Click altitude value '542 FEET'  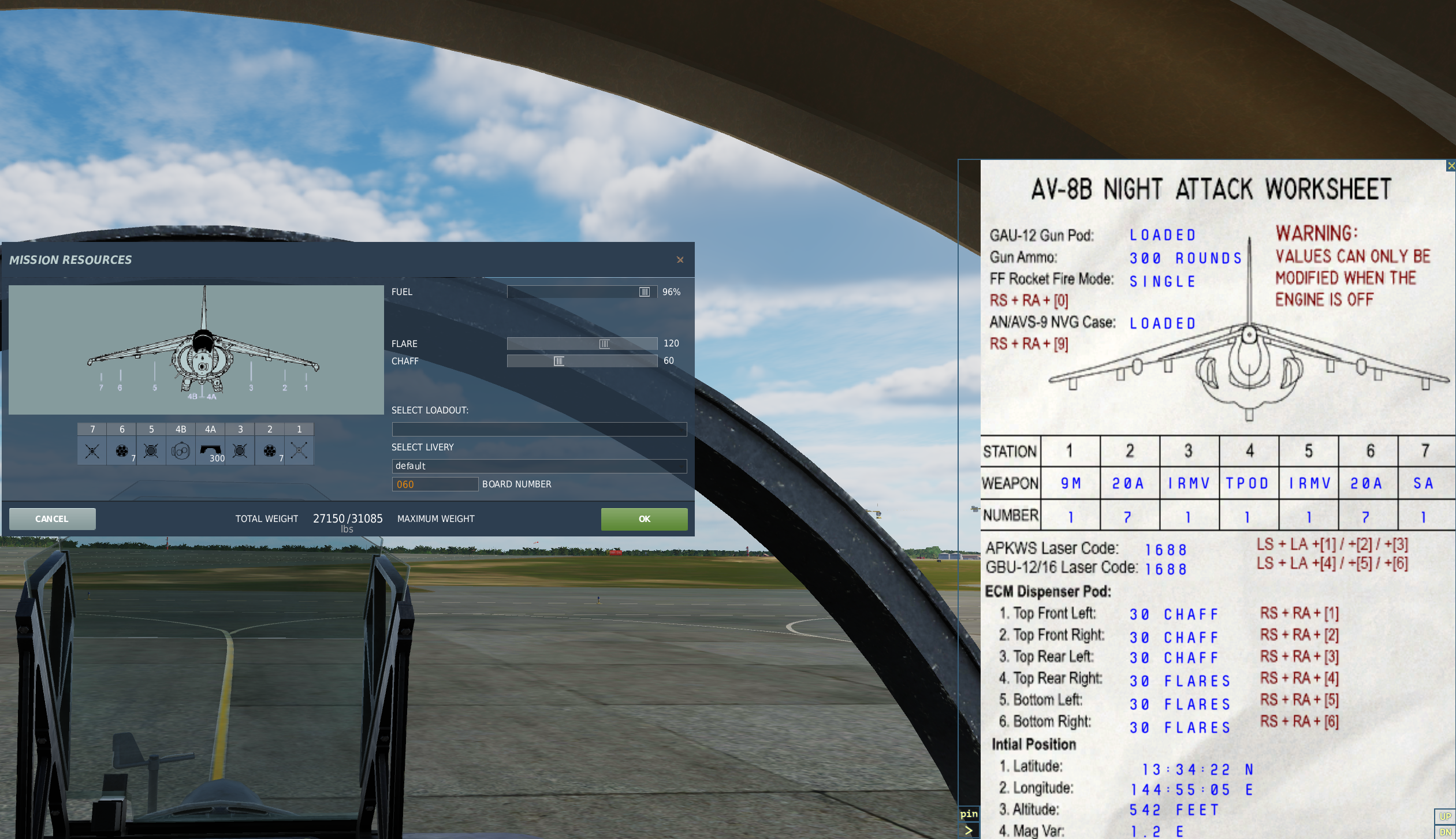click(x=1174, y=810)
